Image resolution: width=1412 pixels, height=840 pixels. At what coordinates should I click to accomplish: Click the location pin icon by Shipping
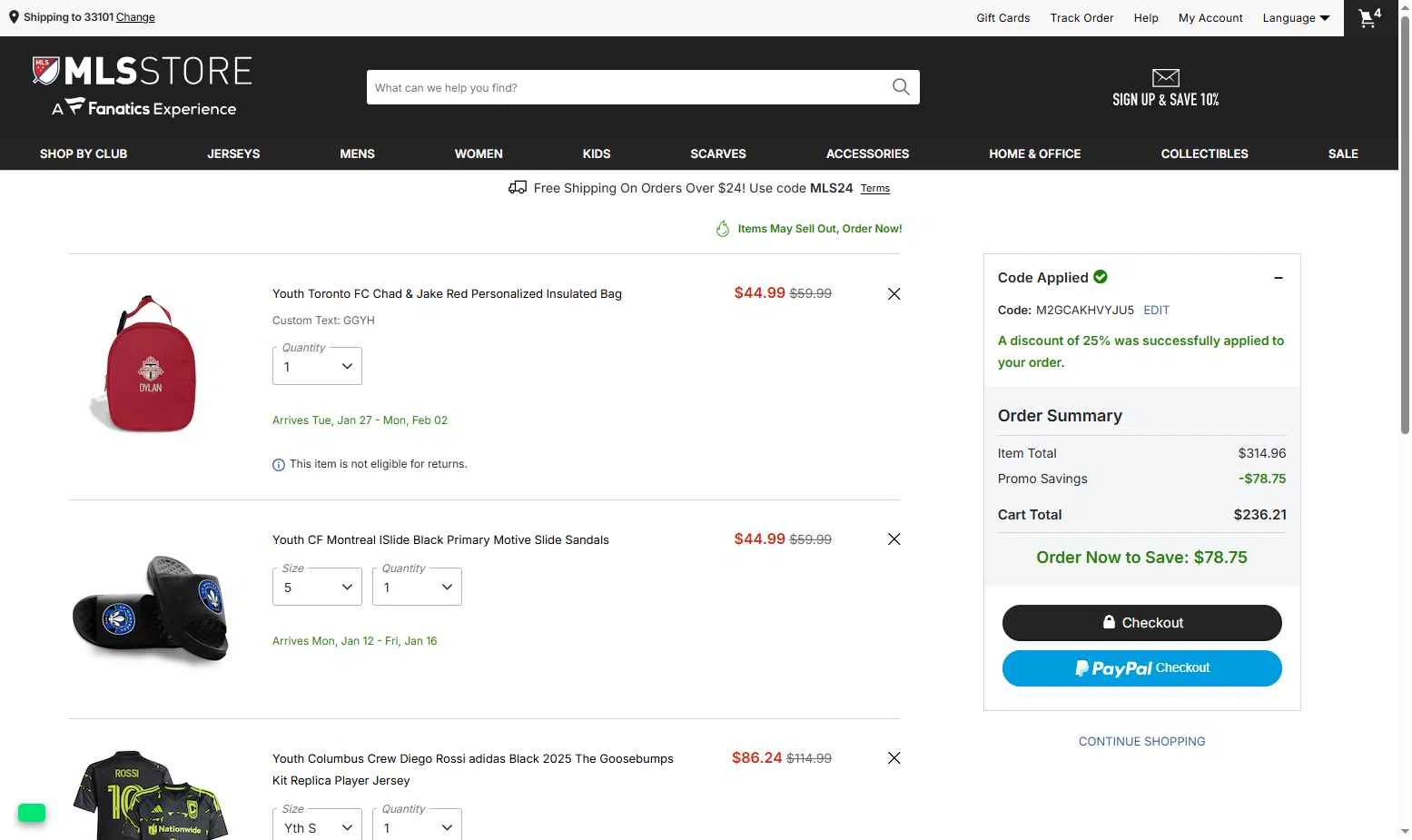14,17
